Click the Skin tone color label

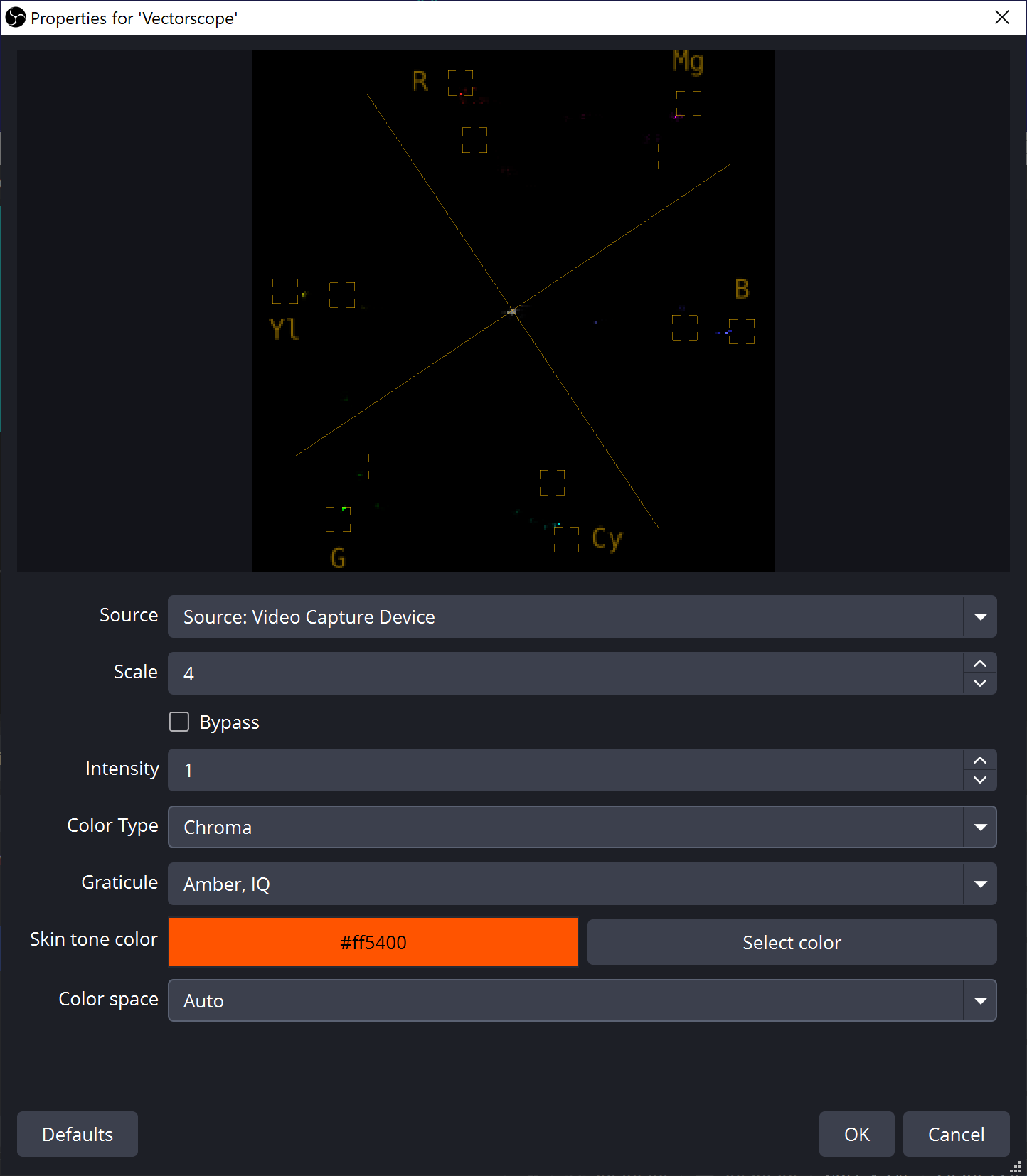[x=94, y=939]
